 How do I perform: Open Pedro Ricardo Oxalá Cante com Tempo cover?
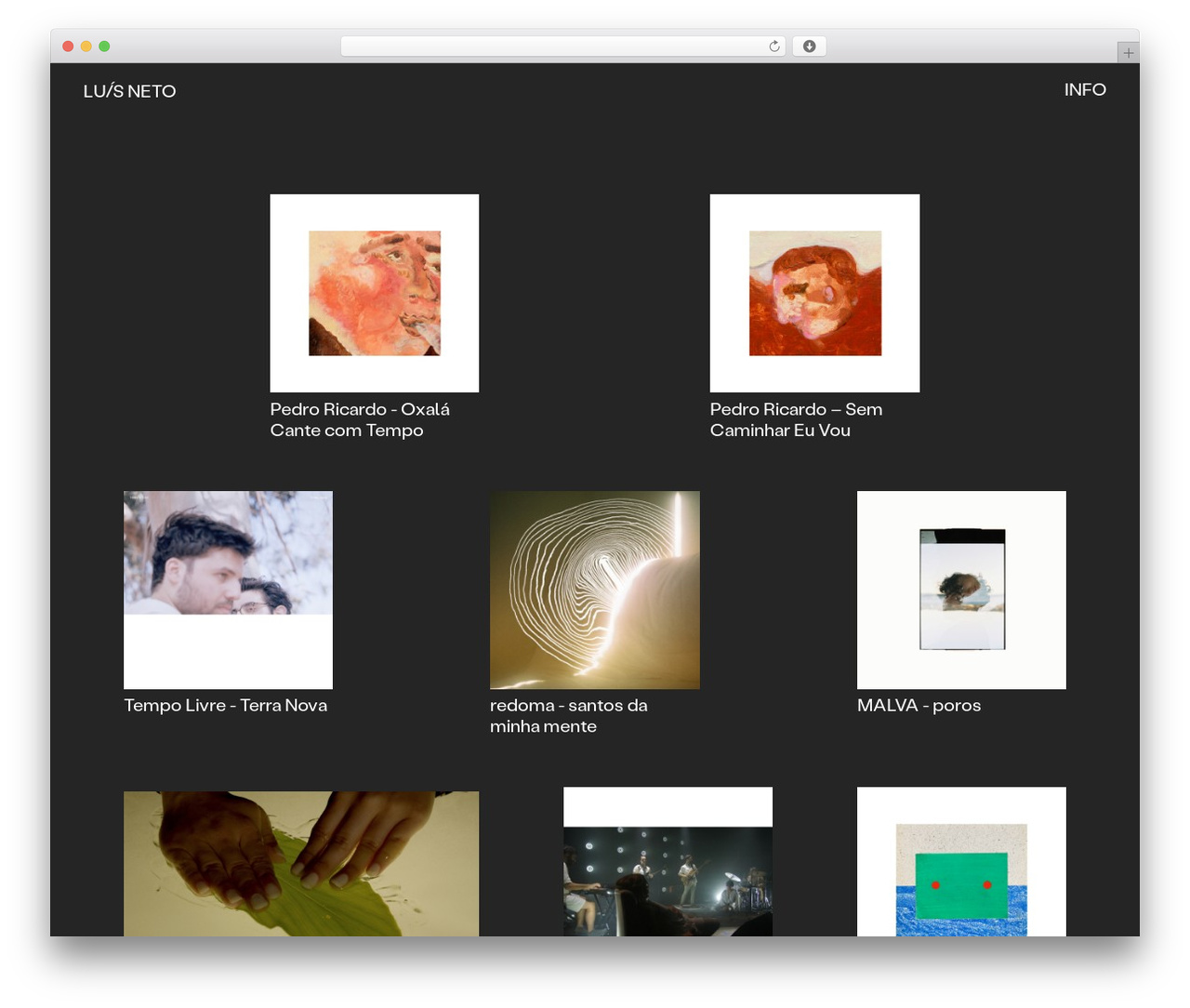[375, 293]
